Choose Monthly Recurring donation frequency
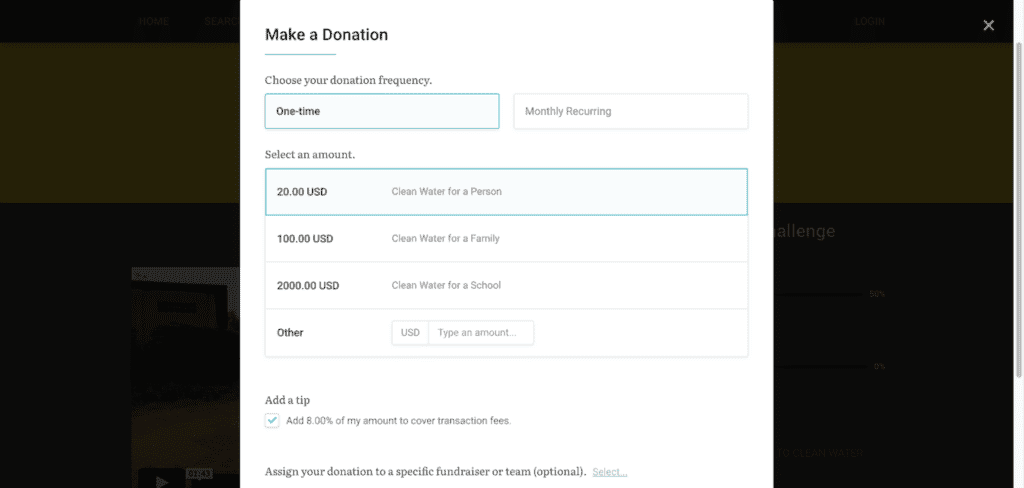The width and height of the screenshot is (1024, 488). click(631, 111)
